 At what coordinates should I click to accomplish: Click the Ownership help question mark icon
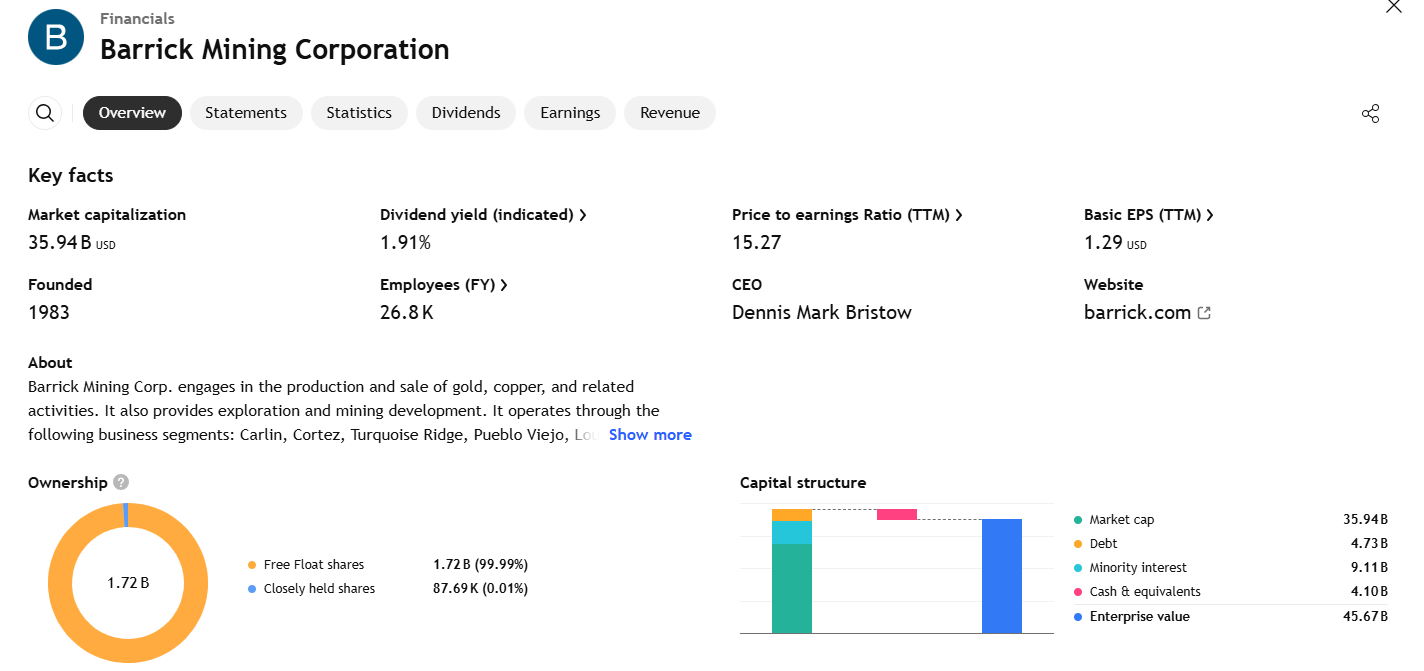[x=122, y=482]
